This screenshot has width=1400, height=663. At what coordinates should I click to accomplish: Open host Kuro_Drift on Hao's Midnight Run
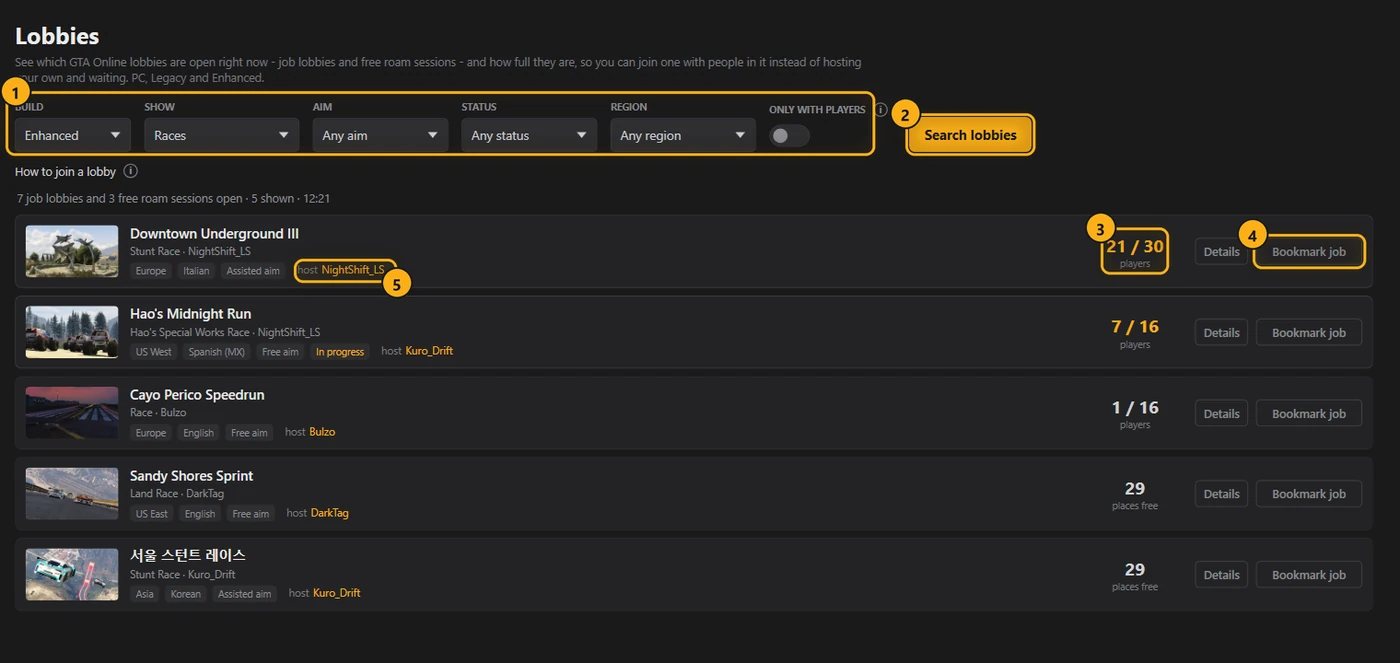[429, 351]
